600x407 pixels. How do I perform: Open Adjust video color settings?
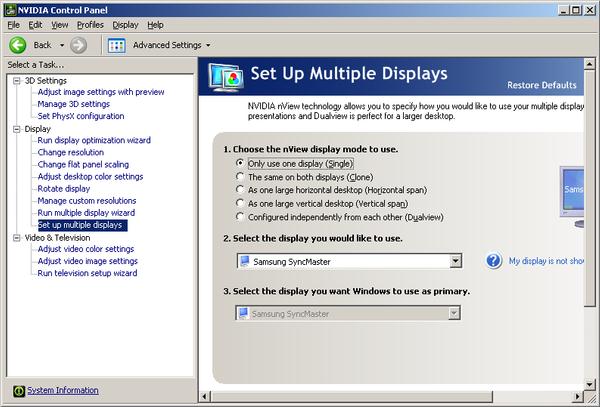point(86,249)
